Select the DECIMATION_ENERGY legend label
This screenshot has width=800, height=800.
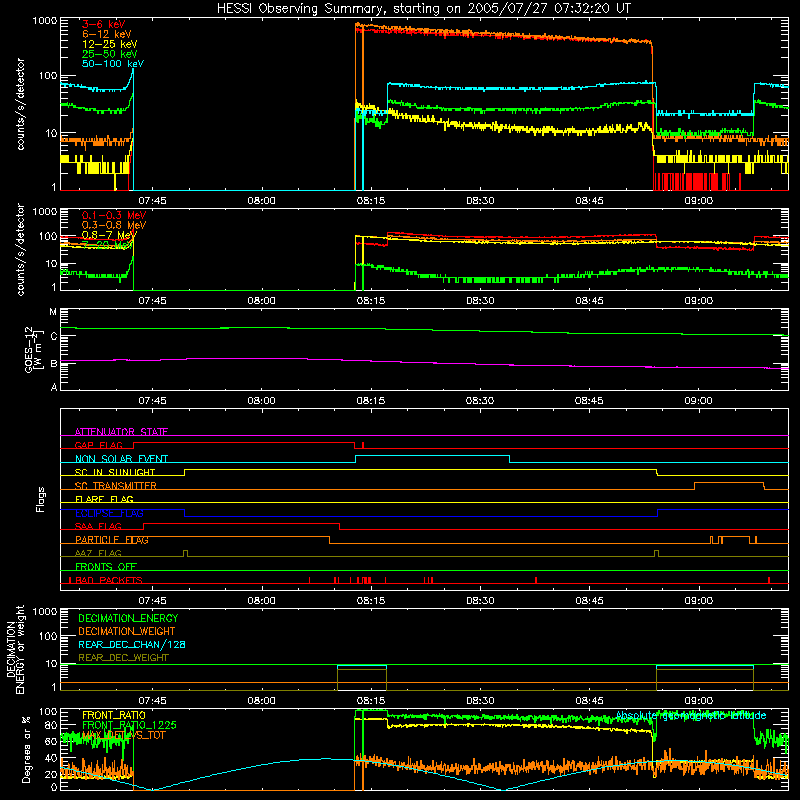pos(128,618)
